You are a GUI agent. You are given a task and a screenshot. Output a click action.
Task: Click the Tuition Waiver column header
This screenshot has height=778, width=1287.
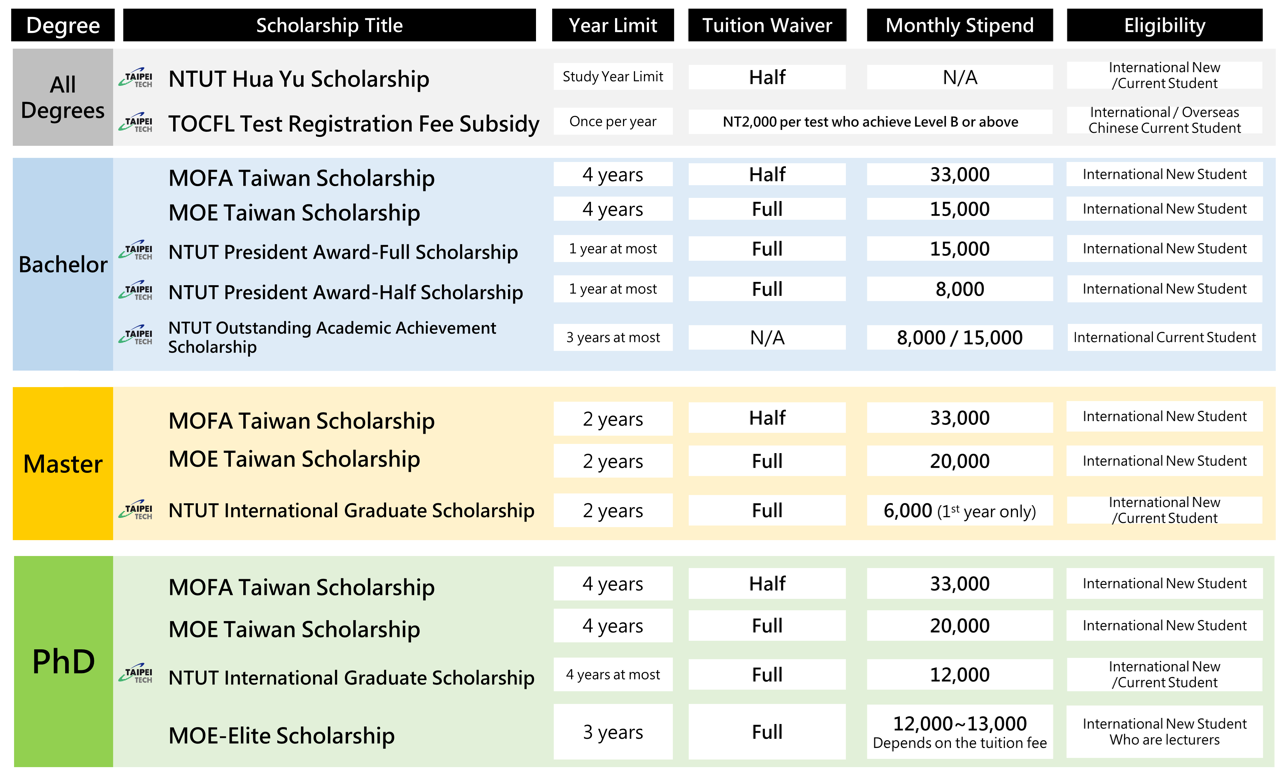[x=767, y=26]
